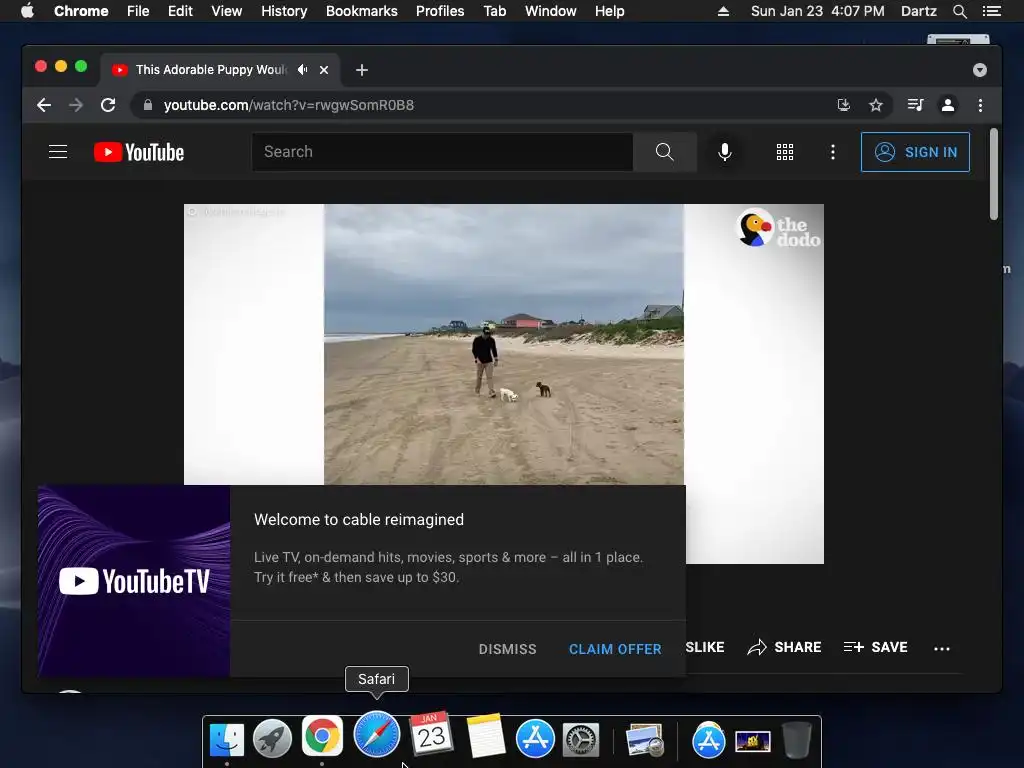View site info via the lock icon
Viewport: 1024px width, 768px height.
(x=148, y=105)
